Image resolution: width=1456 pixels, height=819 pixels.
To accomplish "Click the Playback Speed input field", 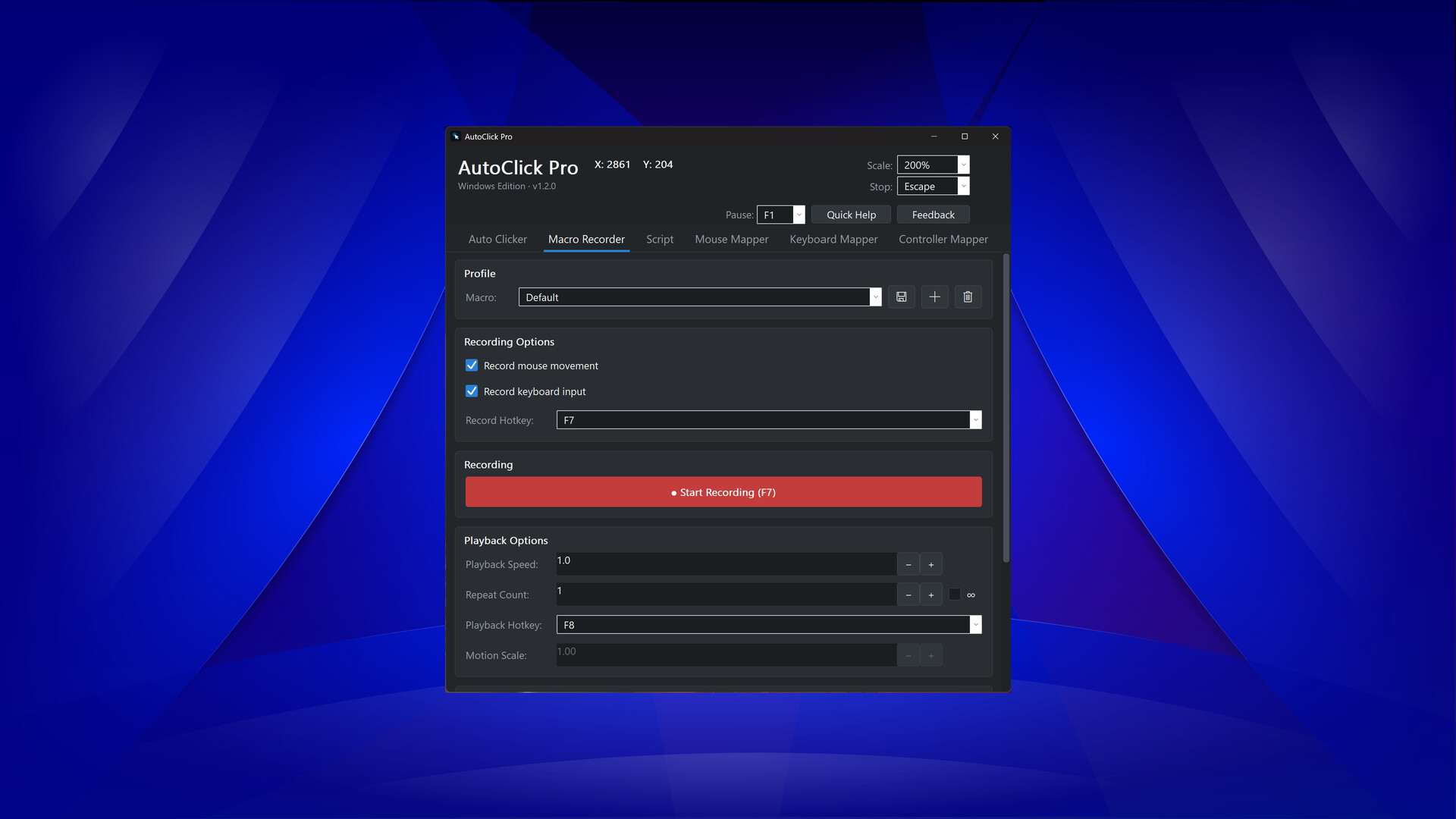I will click(726, 564).
